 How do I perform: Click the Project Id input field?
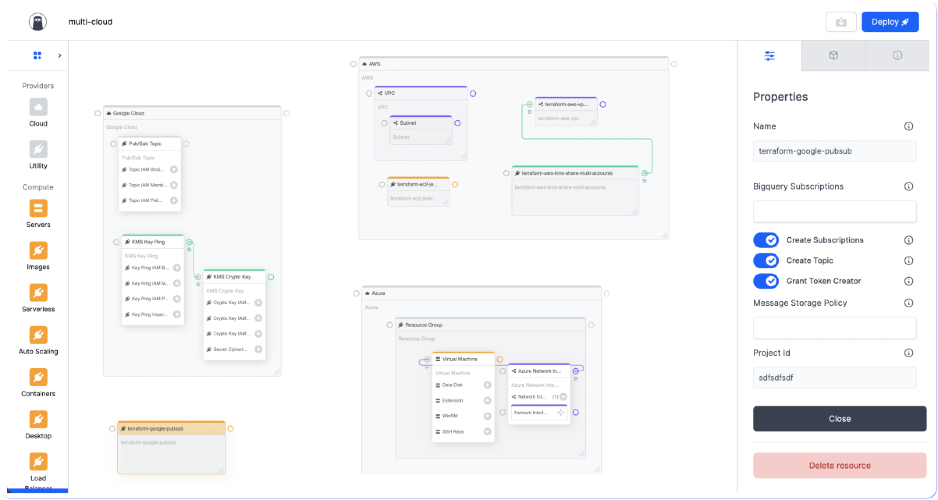click(835, 378)
